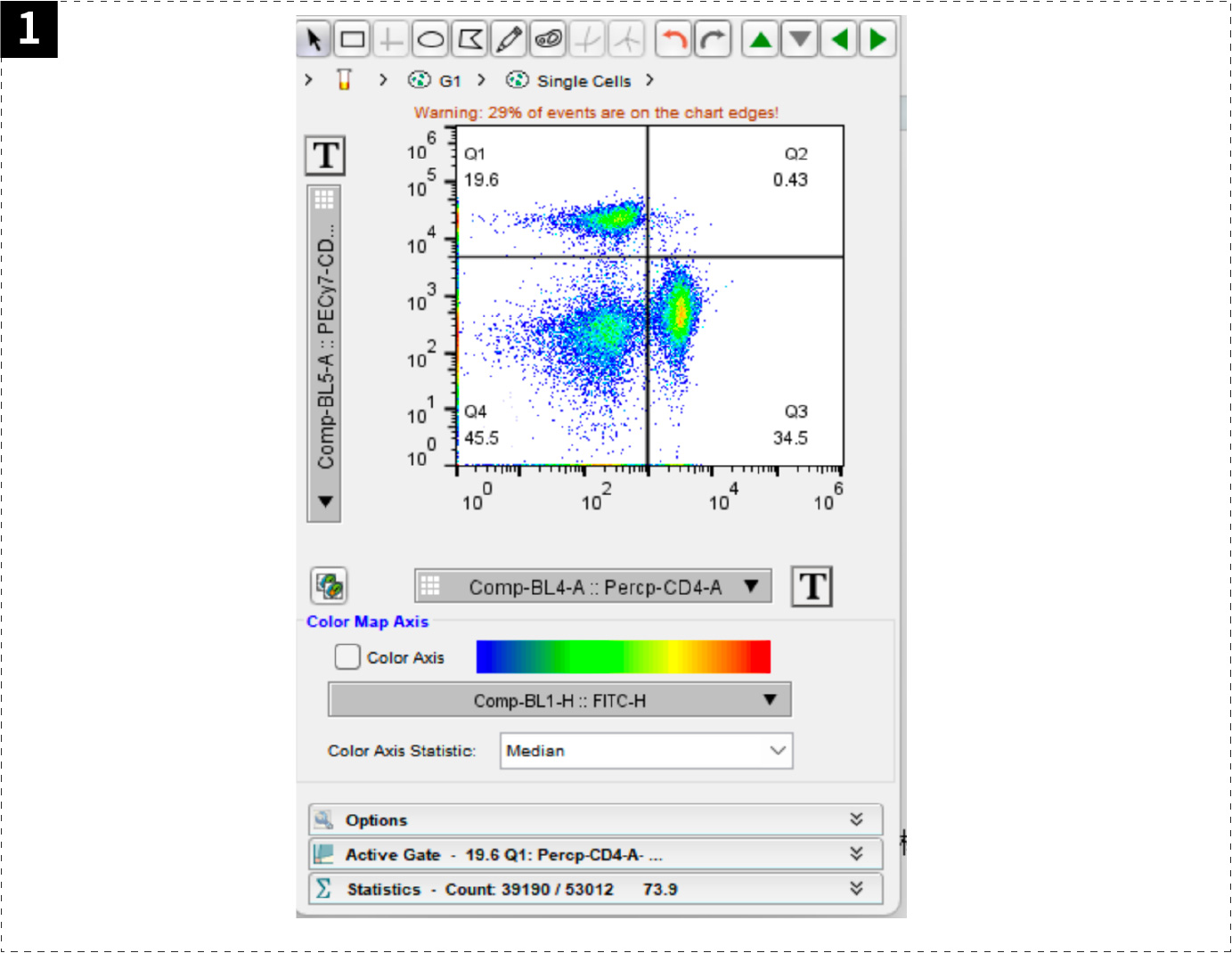Screen dimensions: 1232x953
Task: Click Single Cells in the breadcrumb path
Action: 583,81
